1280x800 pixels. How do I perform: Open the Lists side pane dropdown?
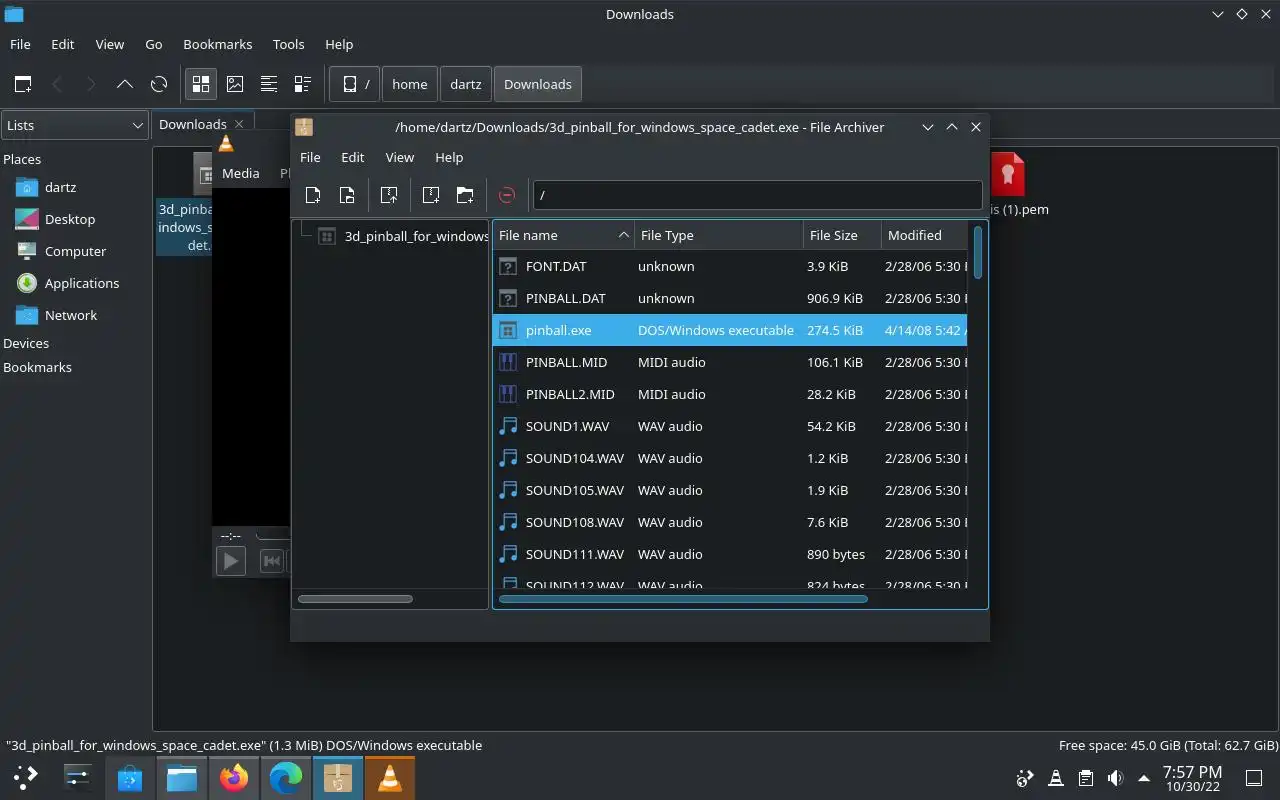pyautogui.click(x=75, y=125)
